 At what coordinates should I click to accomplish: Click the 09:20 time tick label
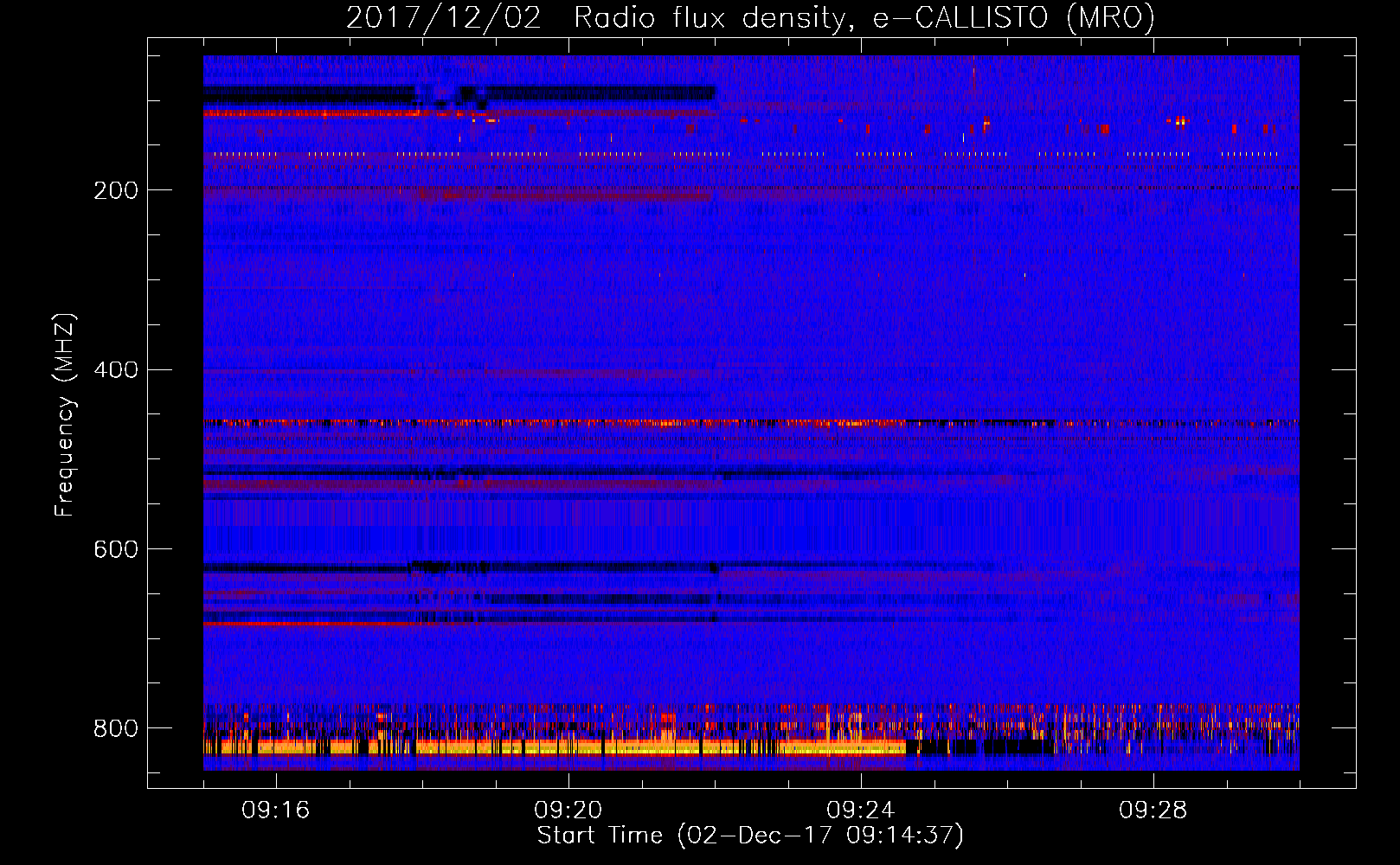pos(568,811)
